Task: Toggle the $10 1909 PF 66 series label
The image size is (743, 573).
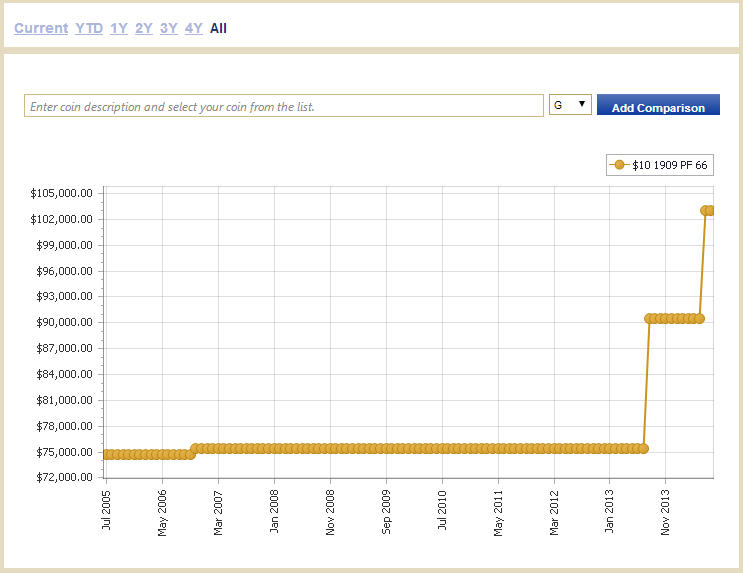Action: (x=671, y=165)
